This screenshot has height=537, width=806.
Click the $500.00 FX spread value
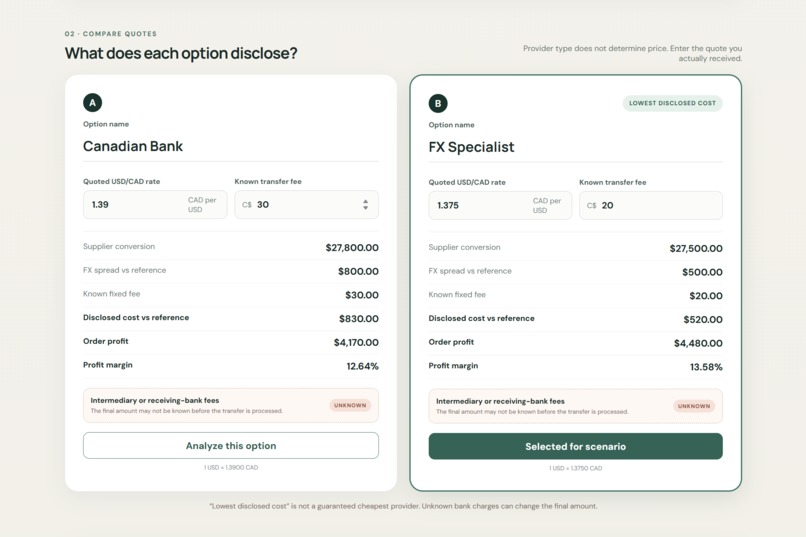(x=702, y=272)
